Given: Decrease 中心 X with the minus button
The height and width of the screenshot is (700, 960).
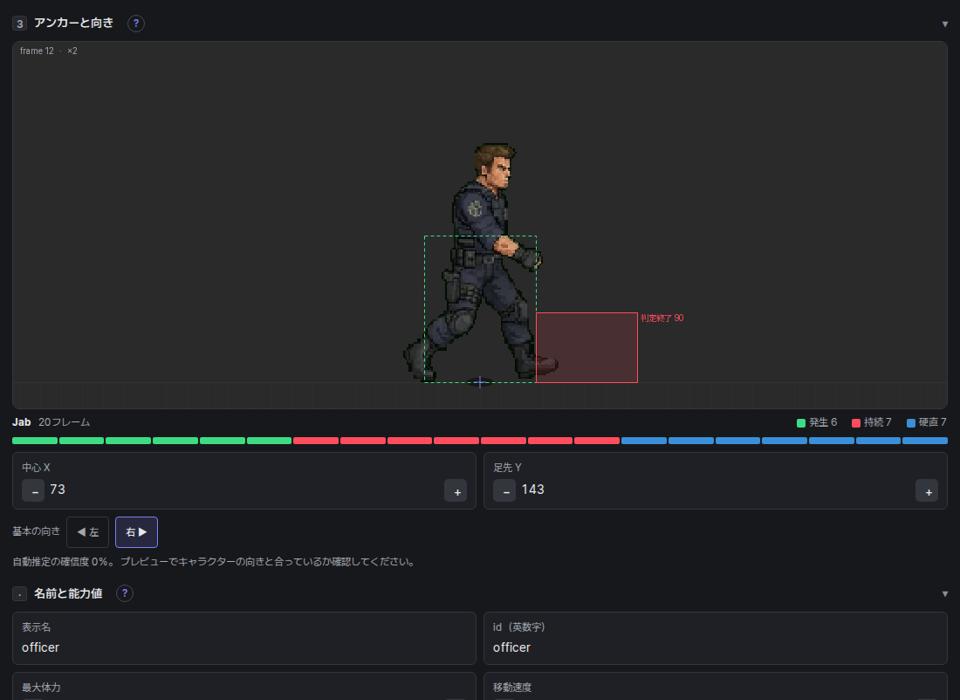Looking at the screenshot, I should (x=33, y=491).
